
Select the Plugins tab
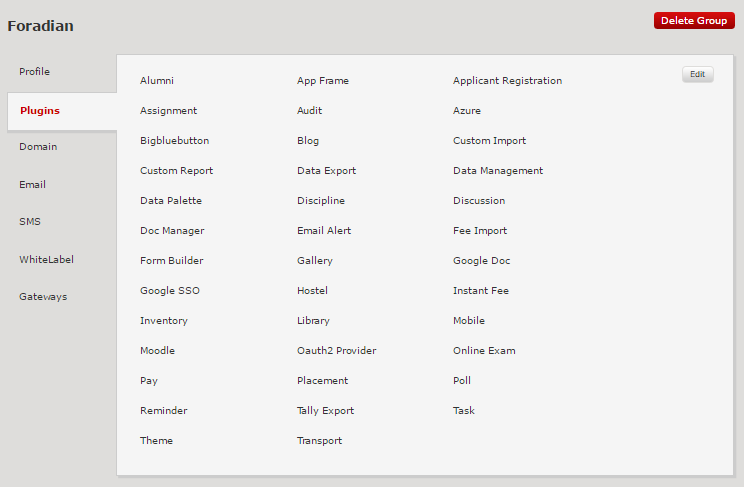40,110
